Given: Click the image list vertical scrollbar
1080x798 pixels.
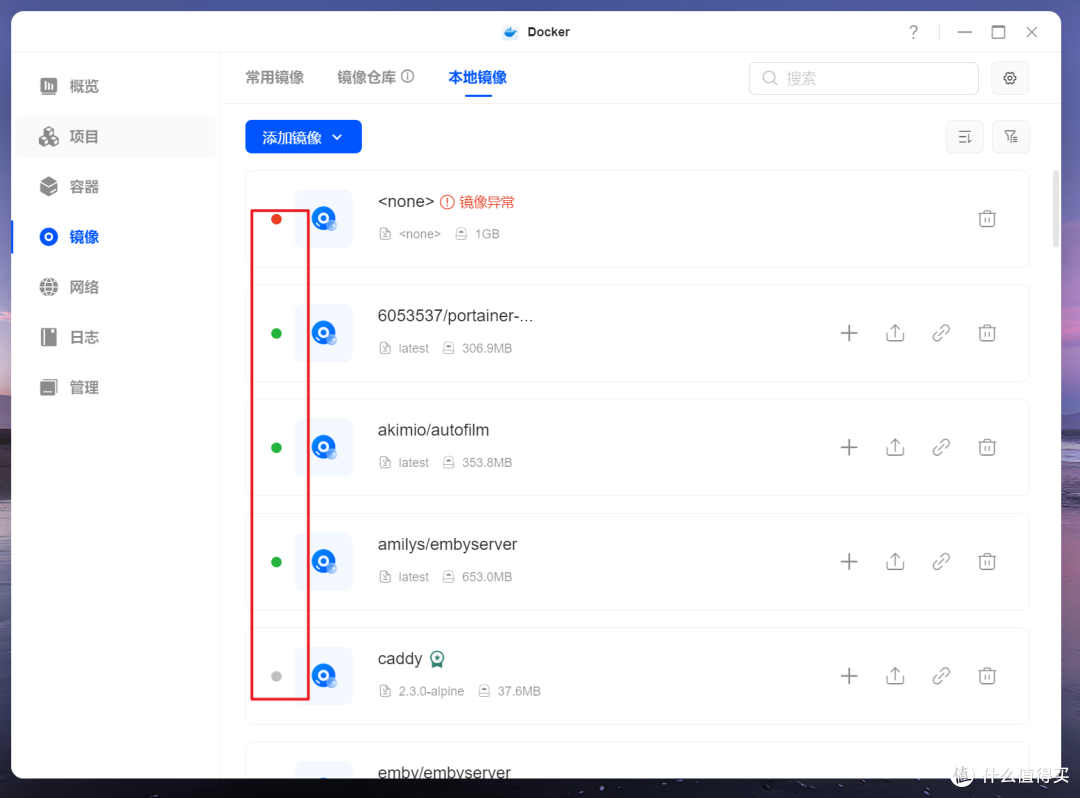Looking at the screenshot, I should 1055,209.
